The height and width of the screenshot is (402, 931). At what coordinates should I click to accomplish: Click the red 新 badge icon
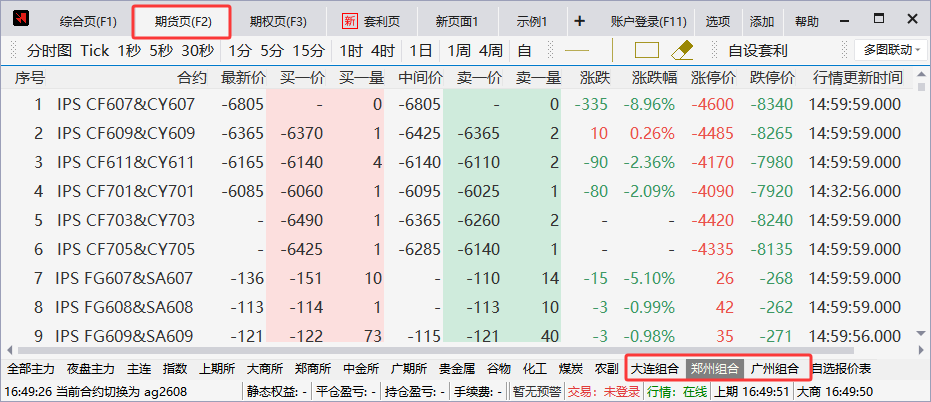point(350,21)
